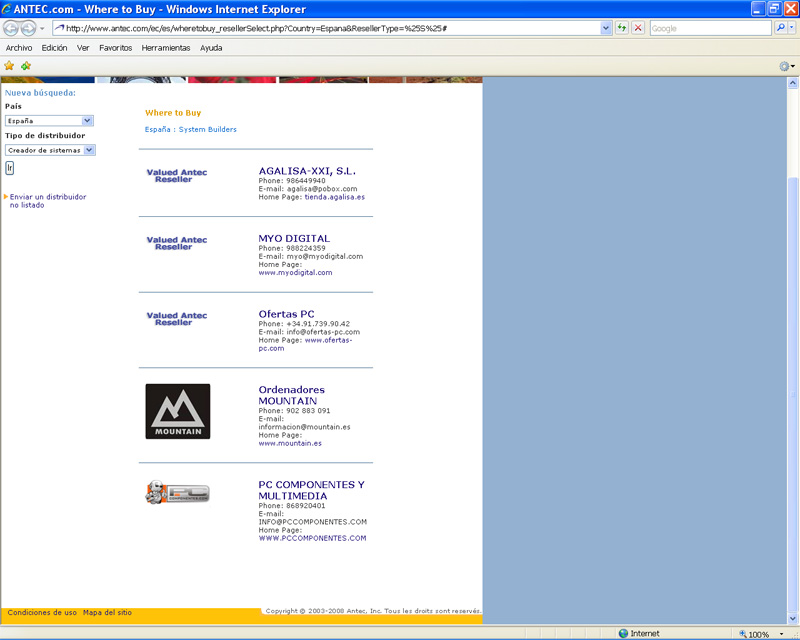
Task: Open the recent pages dropdown arrow
Action: pos(42,29)
